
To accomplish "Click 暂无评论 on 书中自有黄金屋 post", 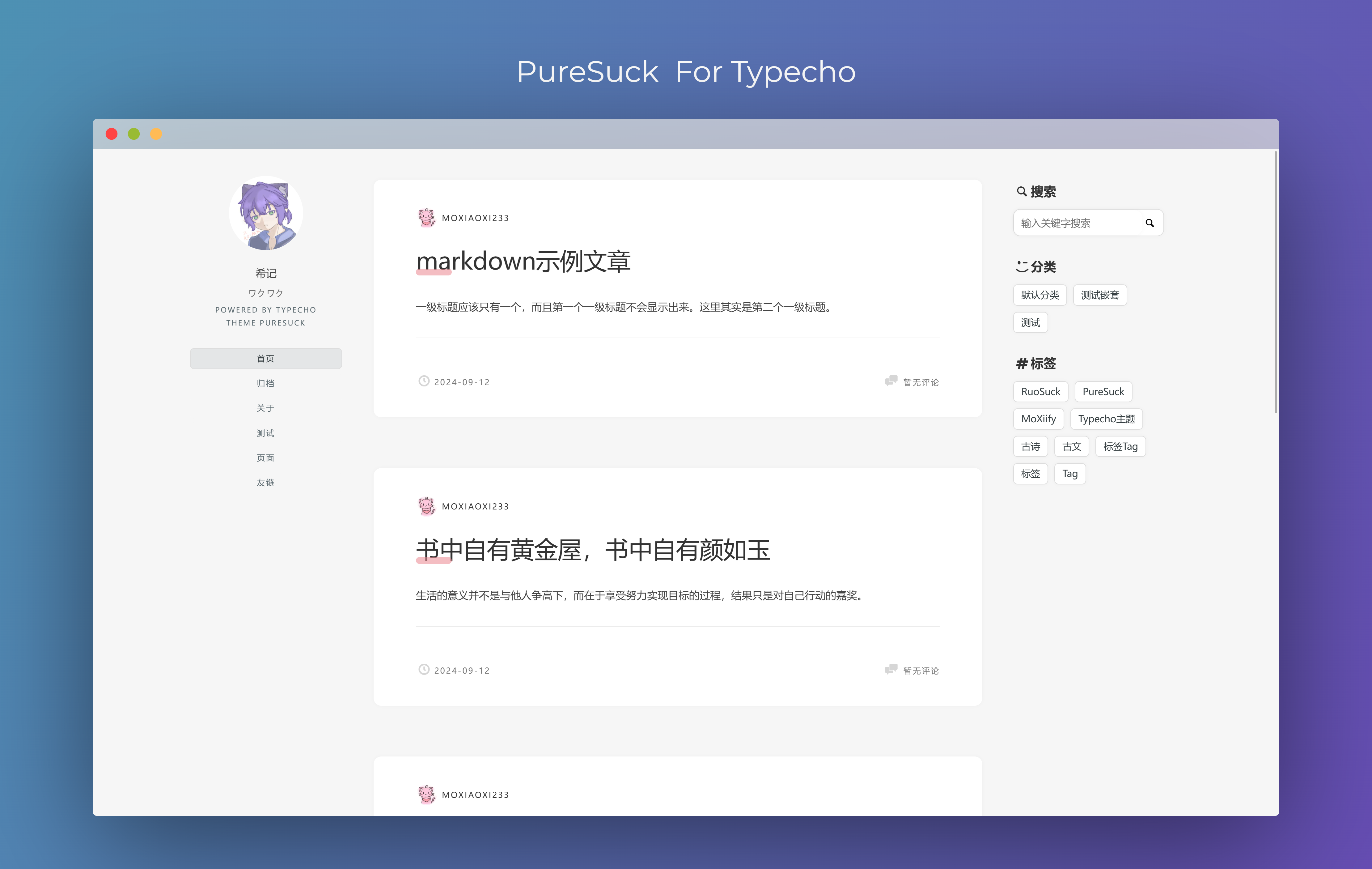I will click(921, 671).
